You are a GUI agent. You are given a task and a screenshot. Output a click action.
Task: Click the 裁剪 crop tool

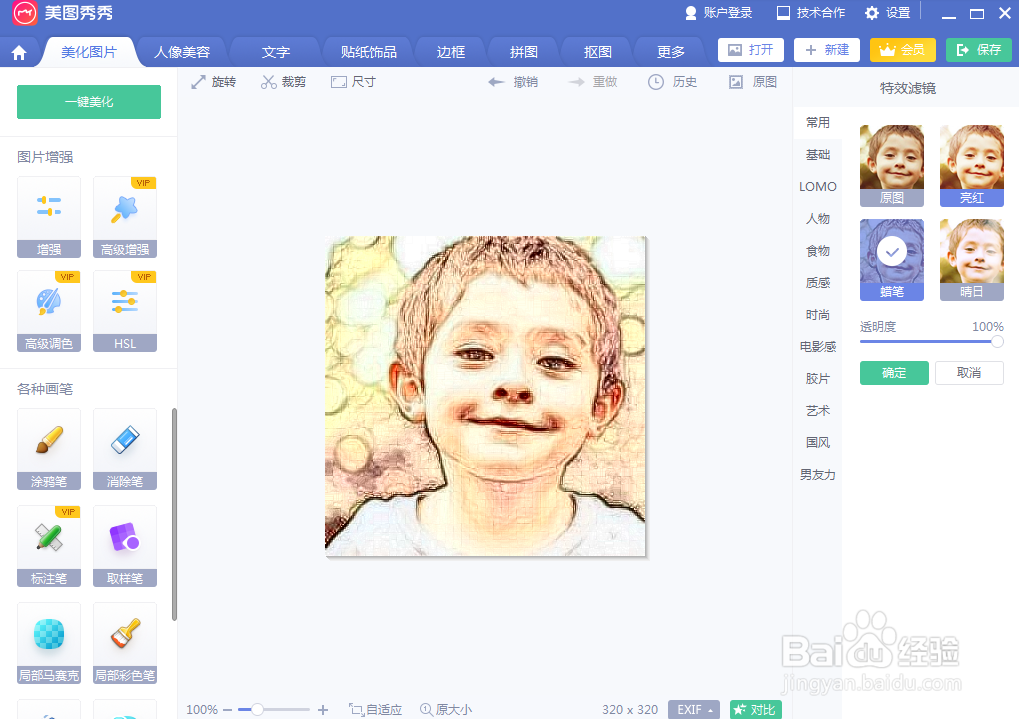pyautogui.click(x=283, y=82)
